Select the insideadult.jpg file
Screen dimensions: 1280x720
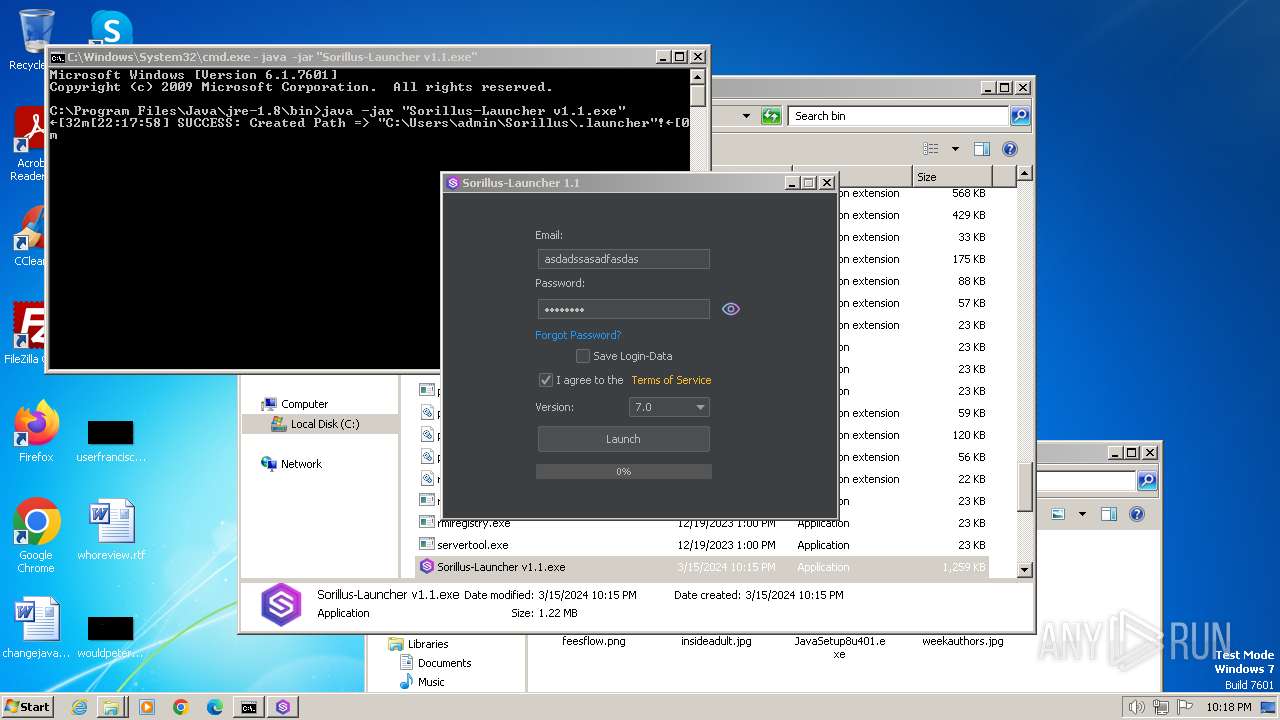point(716,641)
